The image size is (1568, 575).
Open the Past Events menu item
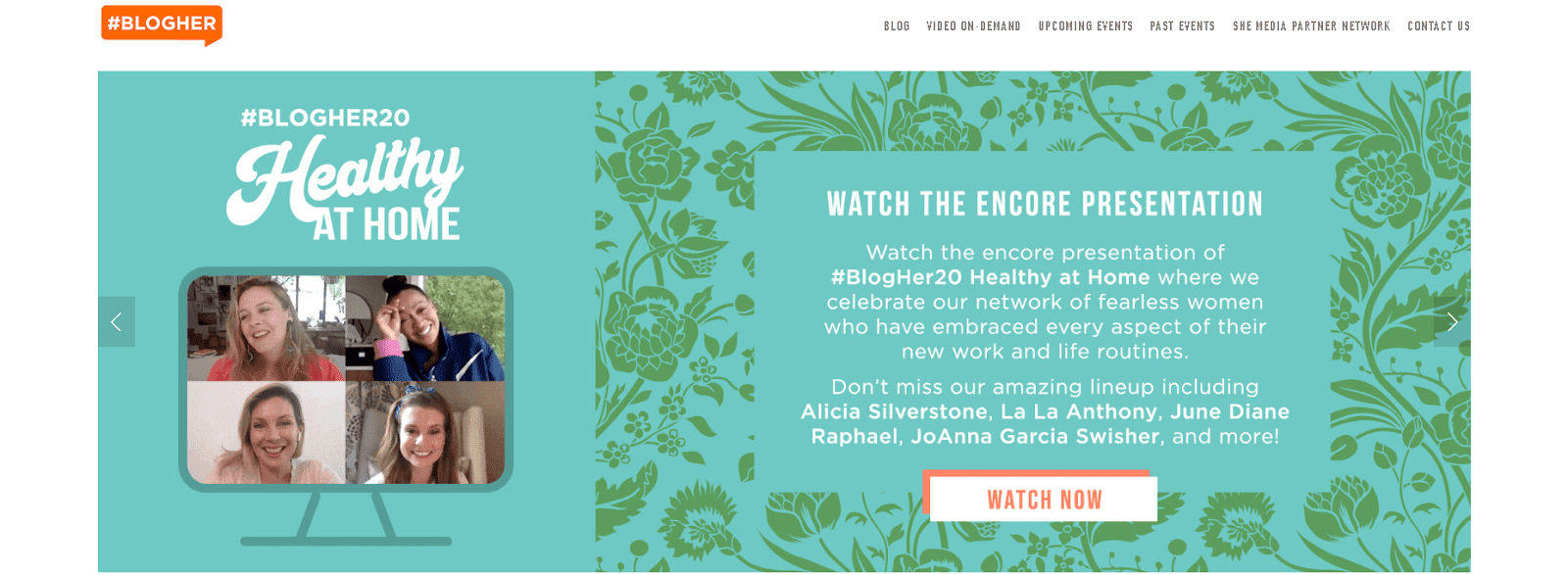tap(1182, 26)
